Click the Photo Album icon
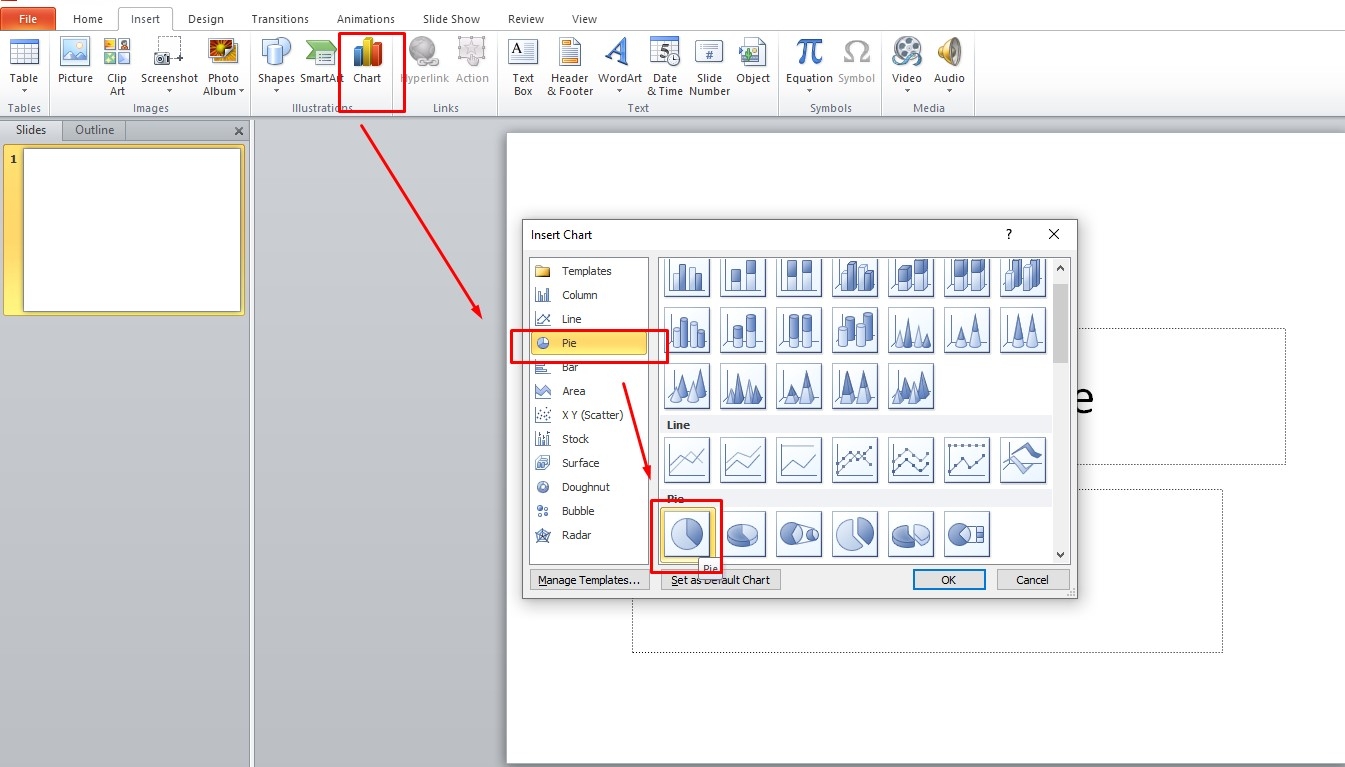Viewport: 1345px width, 767px height. click(223, 52)
